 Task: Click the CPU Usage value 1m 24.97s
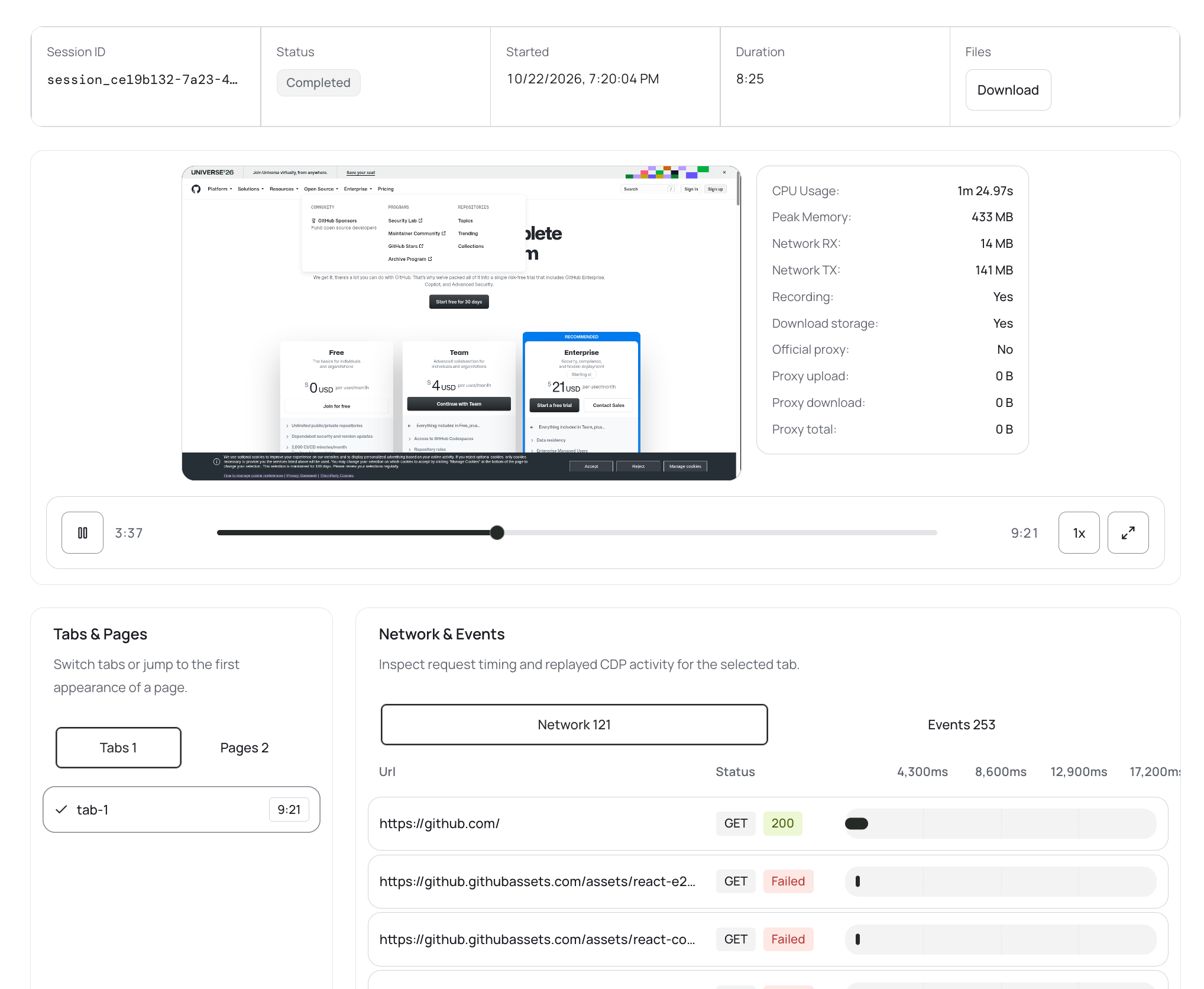tap(985, 190)
